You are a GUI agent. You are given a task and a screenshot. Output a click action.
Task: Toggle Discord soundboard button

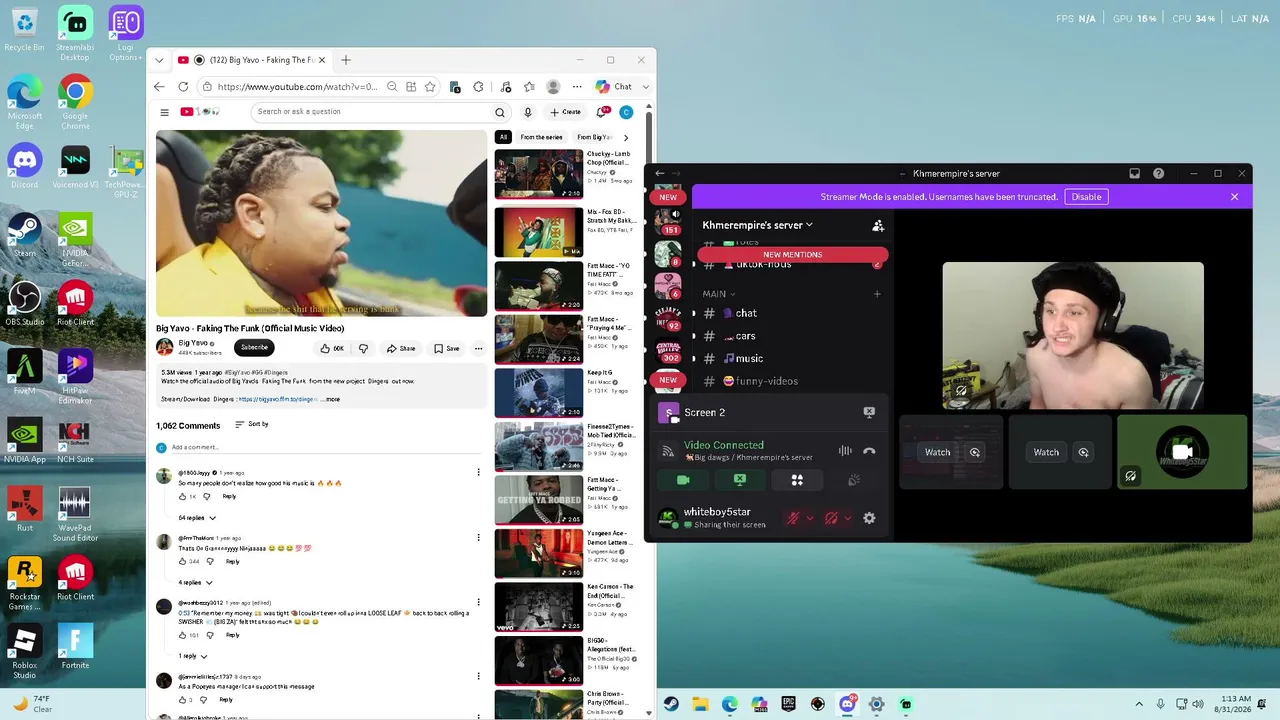tap(854, 480)
